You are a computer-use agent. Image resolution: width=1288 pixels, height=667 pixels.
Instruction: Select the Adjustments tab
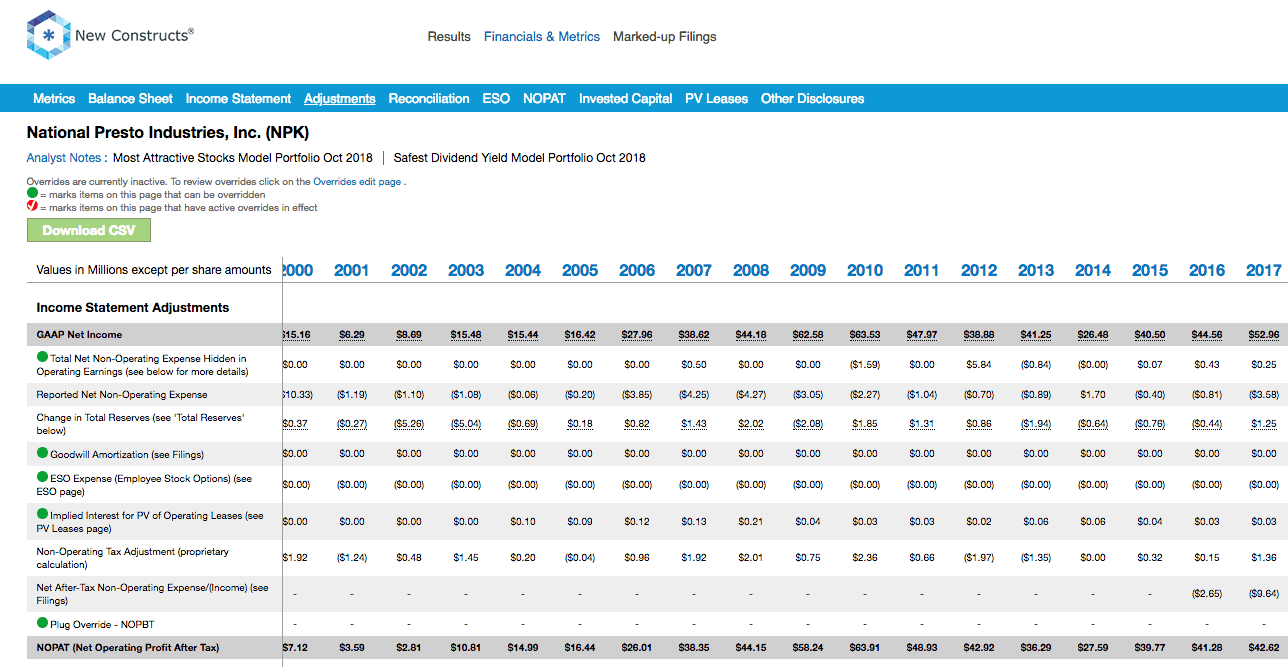pos(340,98)
